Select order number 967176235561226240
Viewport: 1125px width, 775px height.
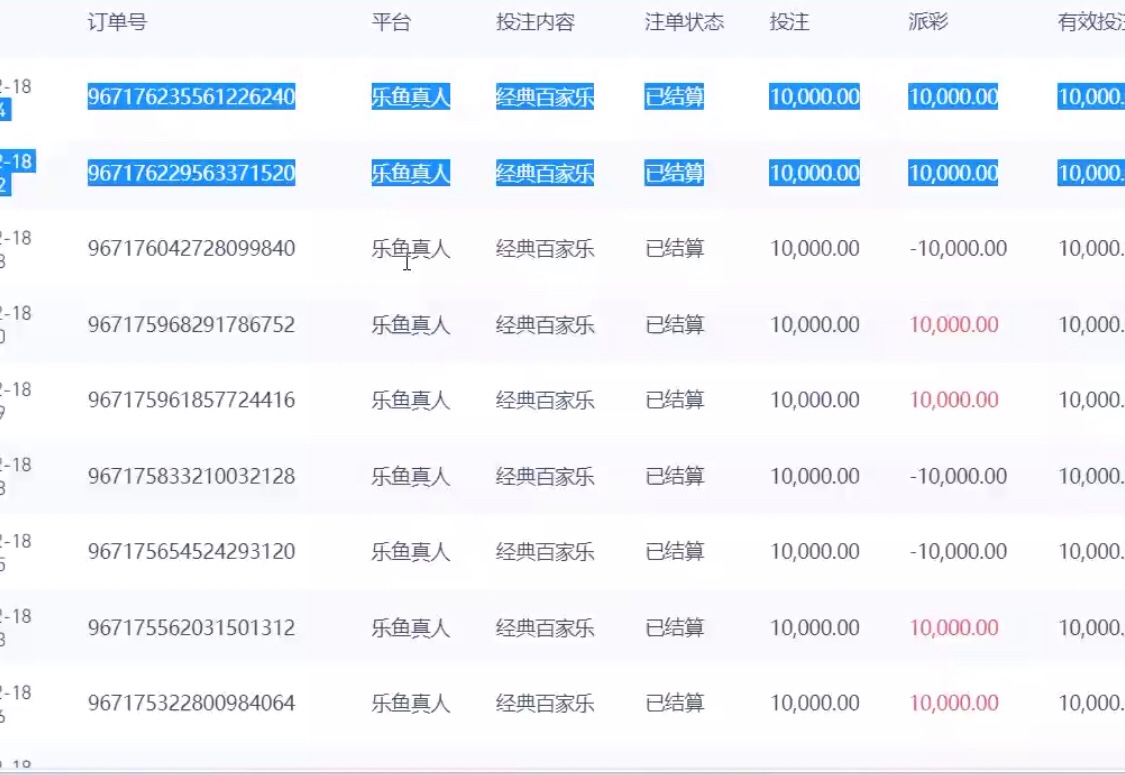pos(191,97)
